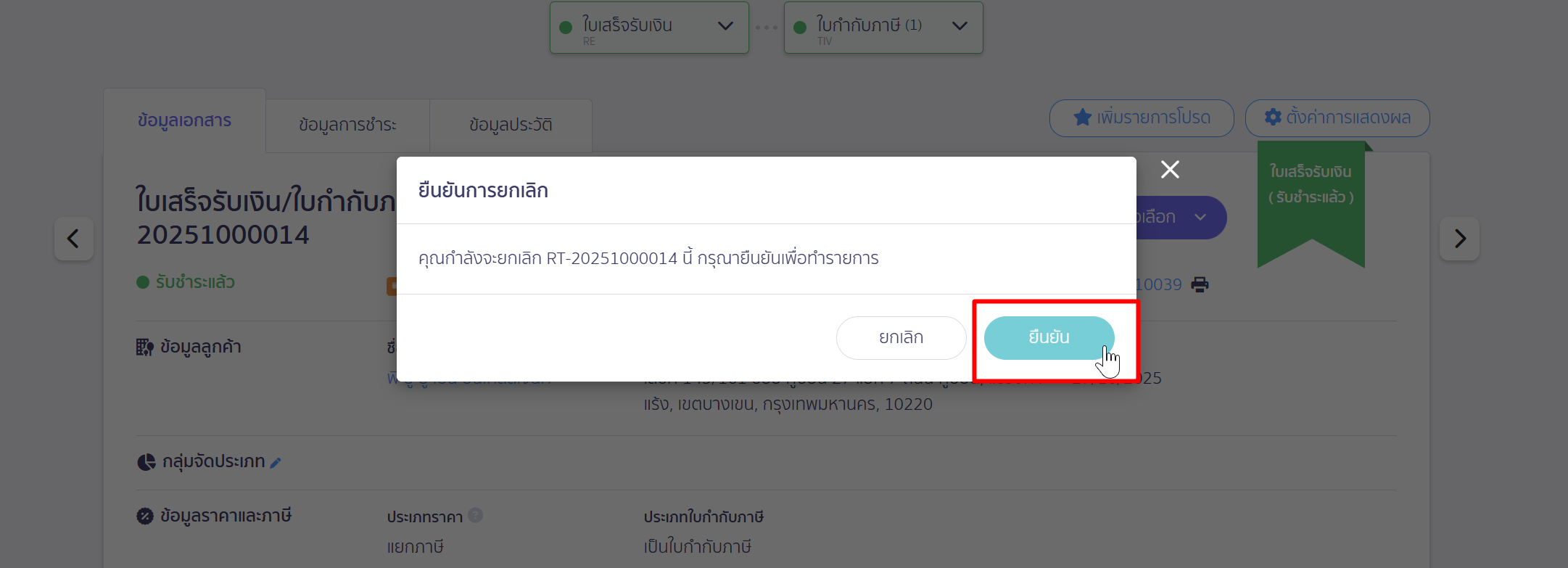This screenshot has height=568, width=1568.
Task: Click the gear icon in ตั้งค่าการแสดงผล button
Action: click(1274, 117)
